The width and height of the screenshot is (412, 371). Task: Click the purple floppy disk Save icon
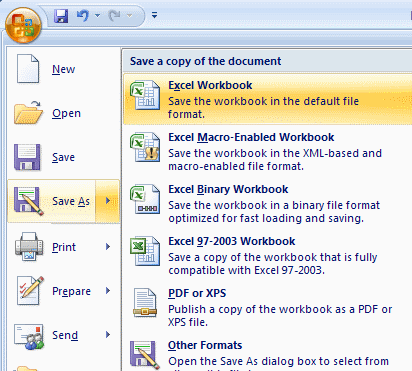pos(27,157)
